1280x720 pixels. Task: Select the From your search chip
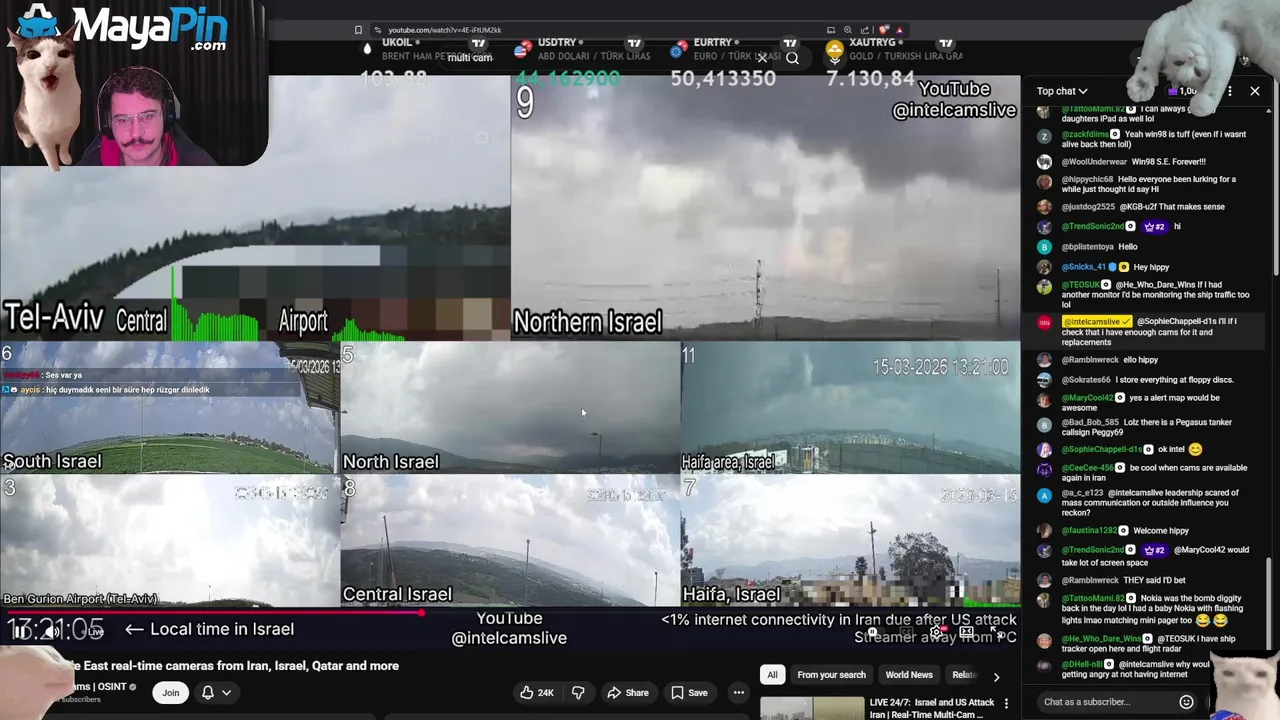831,675
